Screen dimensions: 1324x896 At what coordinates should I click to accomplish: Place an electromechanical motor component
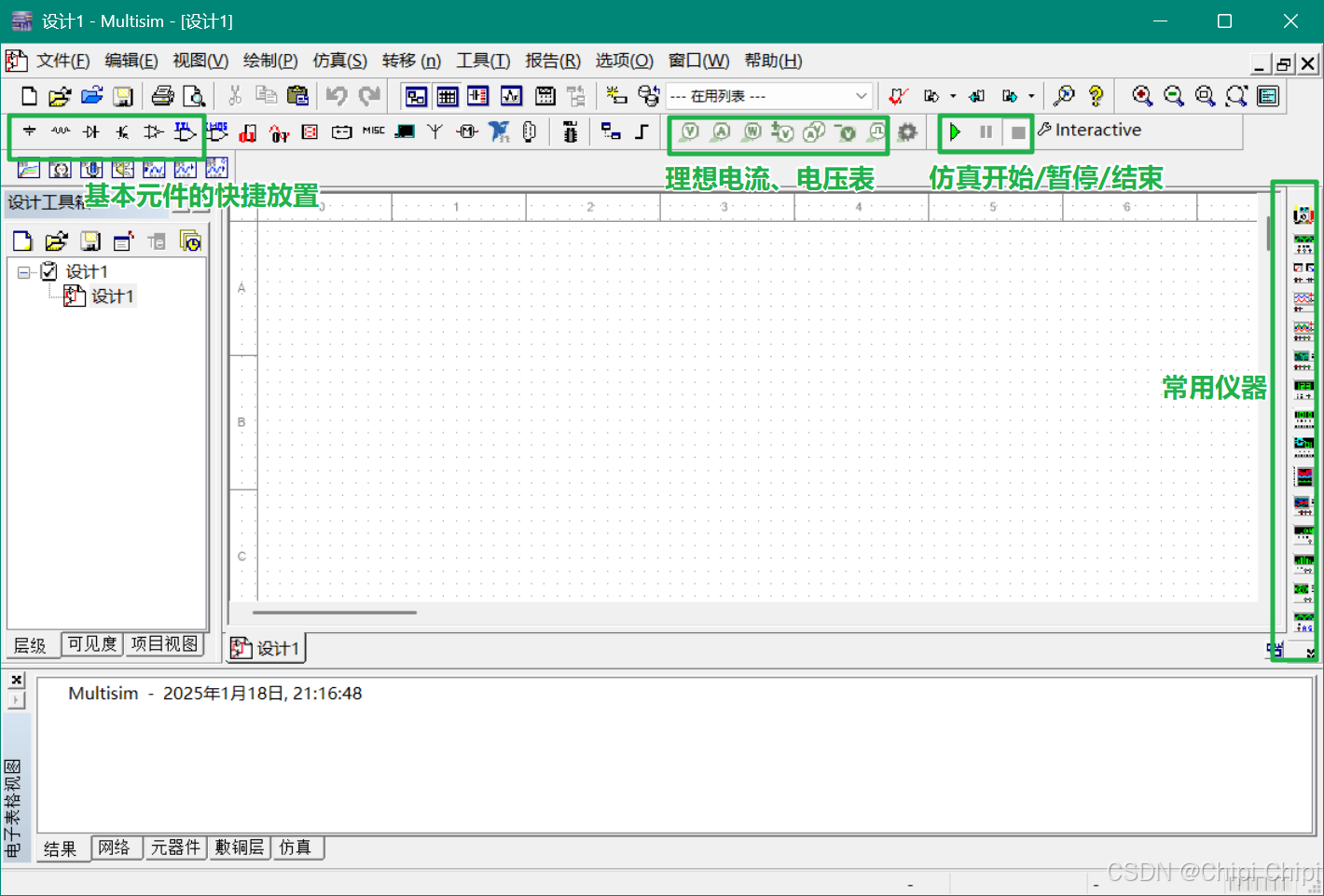pos(467,131)
